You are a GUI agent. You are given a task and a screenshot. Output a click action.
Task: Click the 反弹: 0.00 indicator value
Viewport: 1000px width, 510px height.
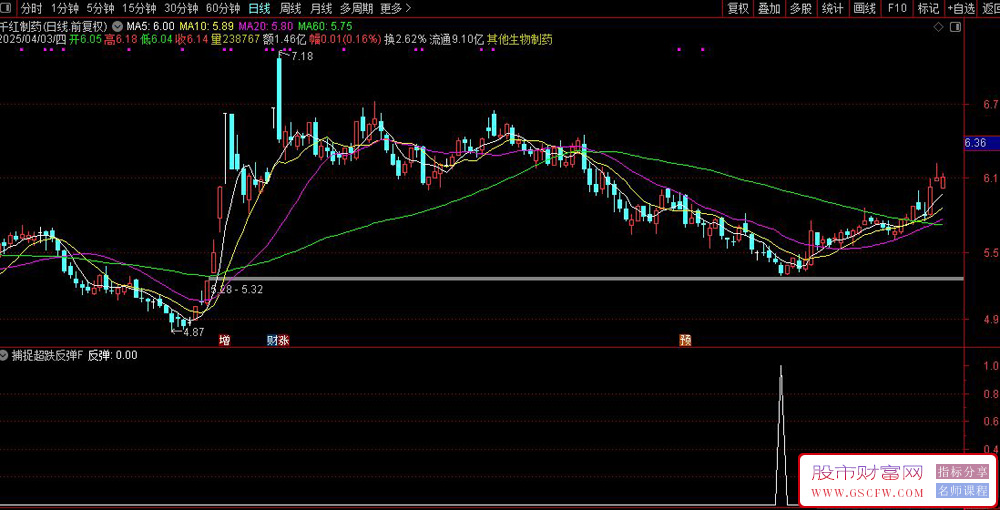click(x=112, y=355)
